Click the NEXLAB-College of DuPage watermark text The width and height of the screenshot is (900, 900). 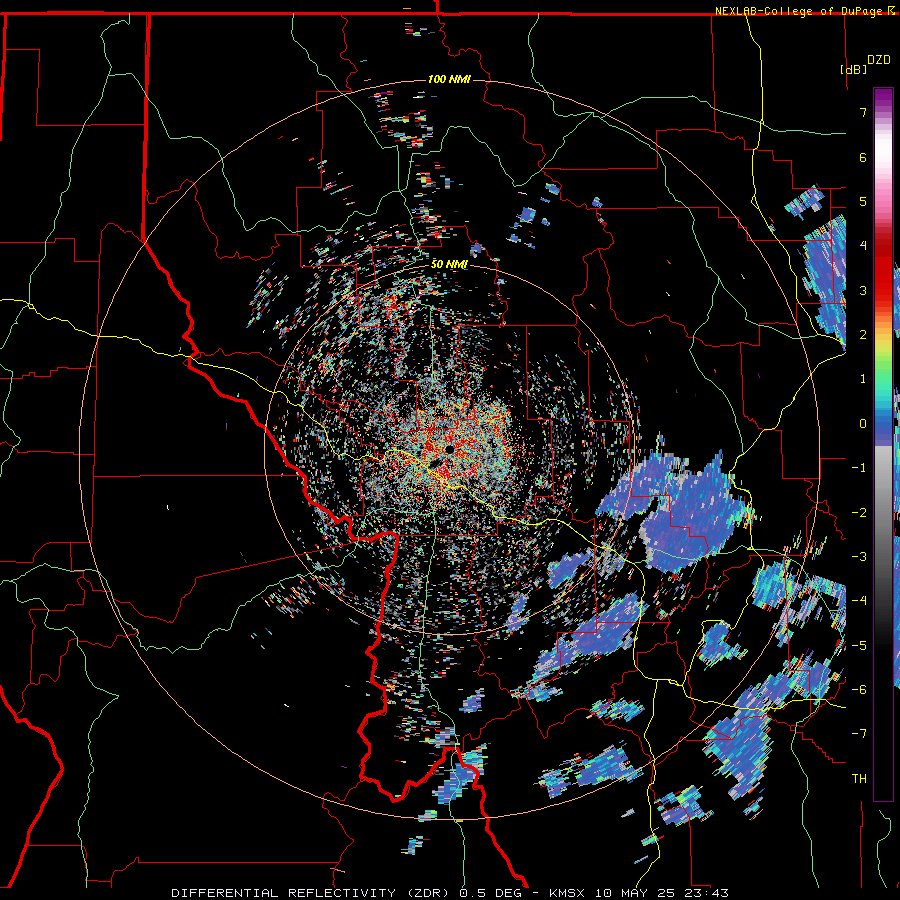tap(800, 11)
